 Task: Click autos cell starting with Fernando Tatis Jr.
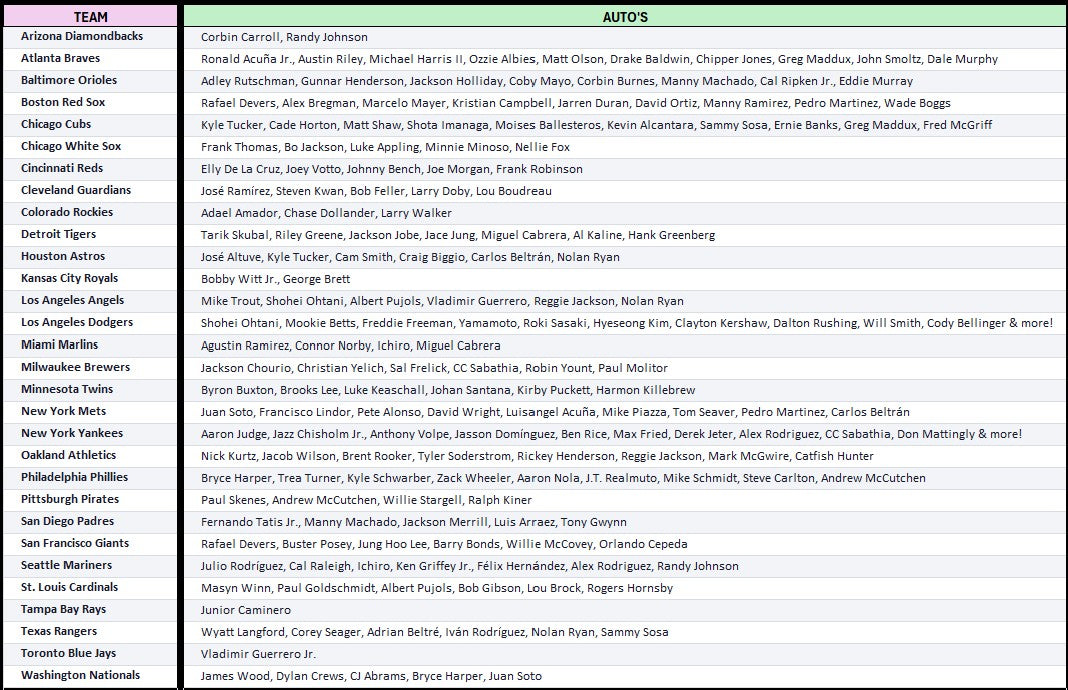point(625,522)
